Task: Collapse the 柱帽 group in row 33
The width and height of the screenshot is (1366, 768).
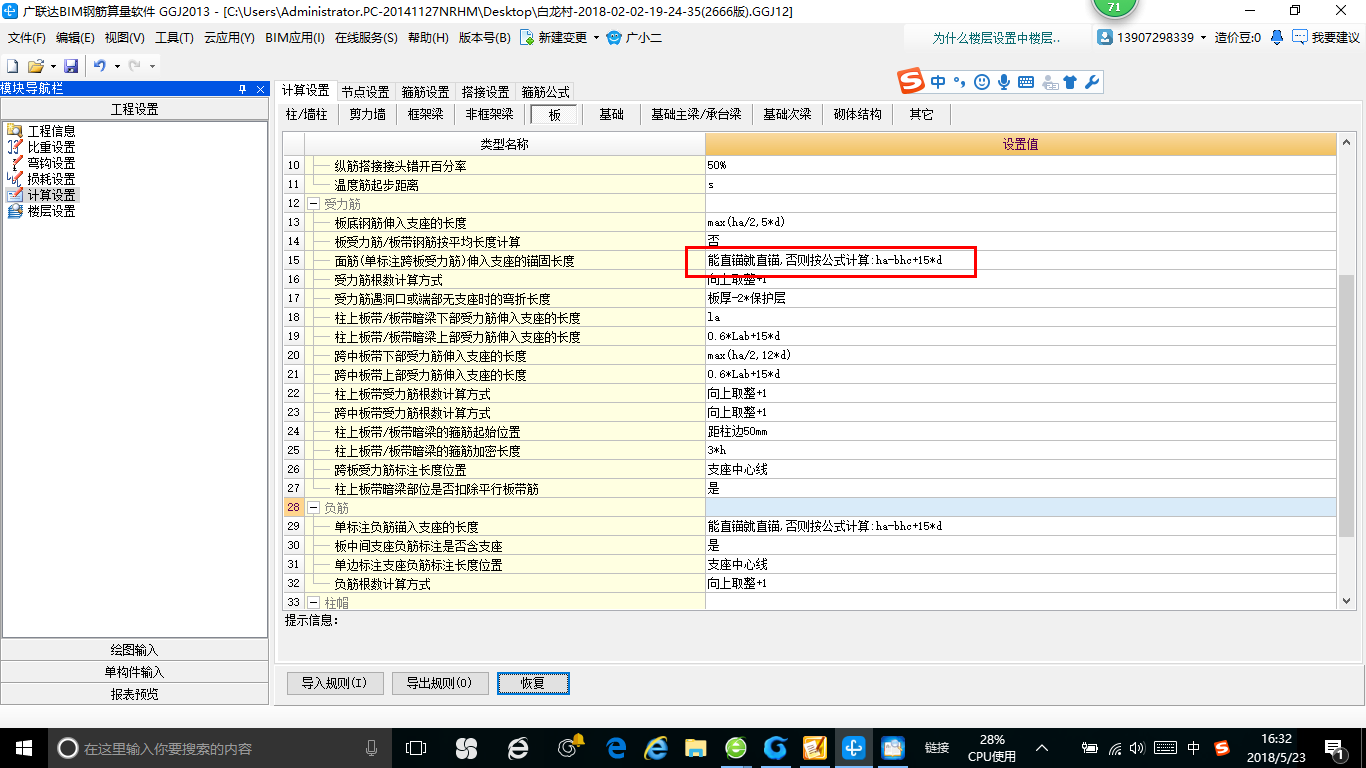Action: tap(313, 603)
